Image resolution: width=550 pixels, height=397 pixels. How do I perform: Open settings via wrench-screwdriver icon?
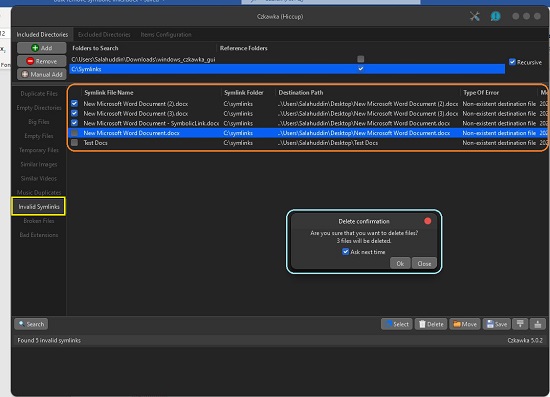[x=475, y=16]
